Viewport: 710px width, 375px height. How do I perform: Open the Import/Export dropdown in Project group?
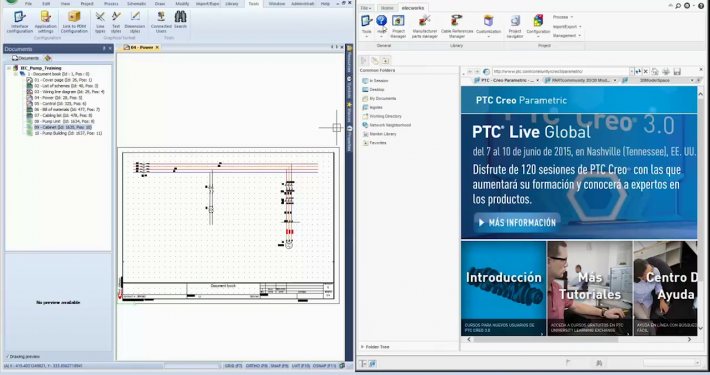coord(567,27)
